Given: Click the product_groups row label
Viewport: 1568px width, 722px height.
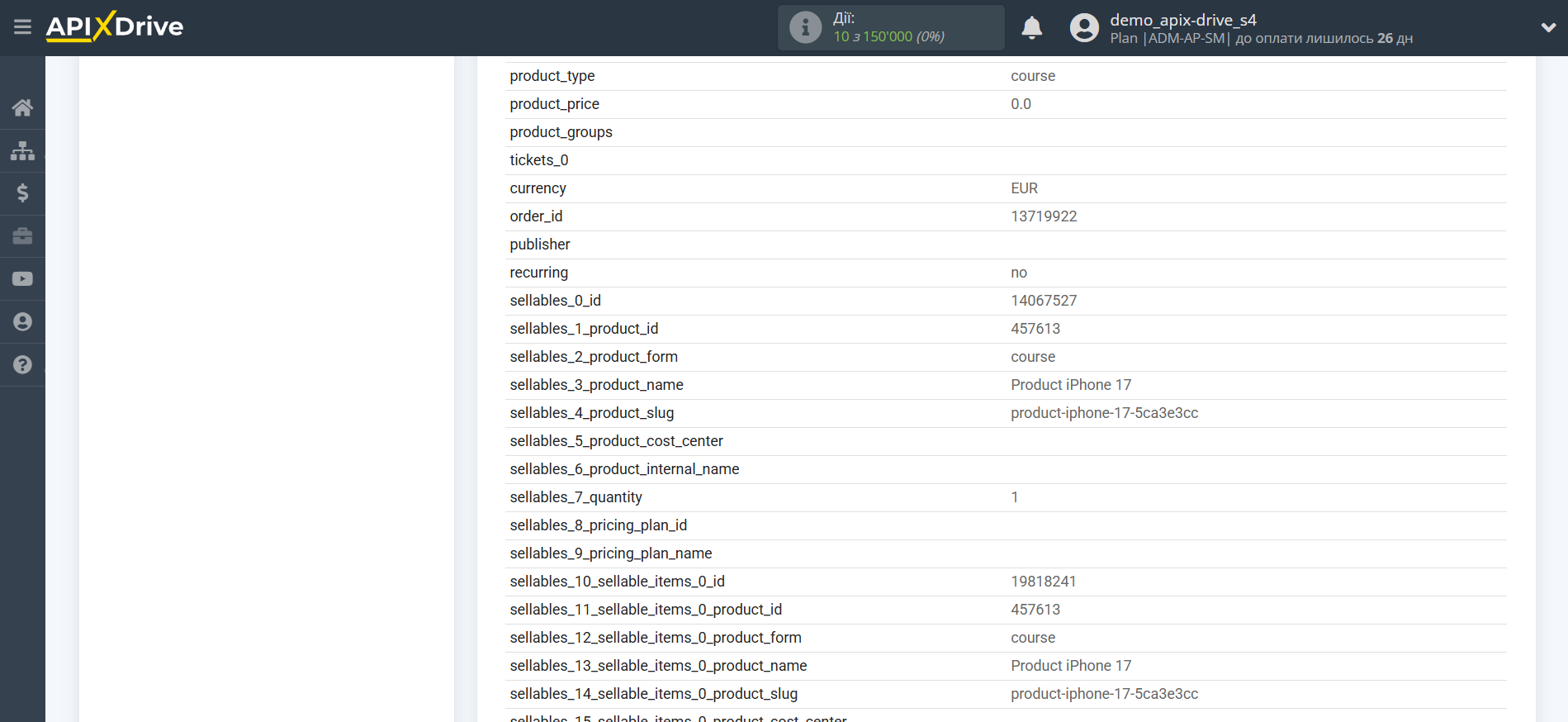Looking at the screenshot, I should click(x=561, y=132).
